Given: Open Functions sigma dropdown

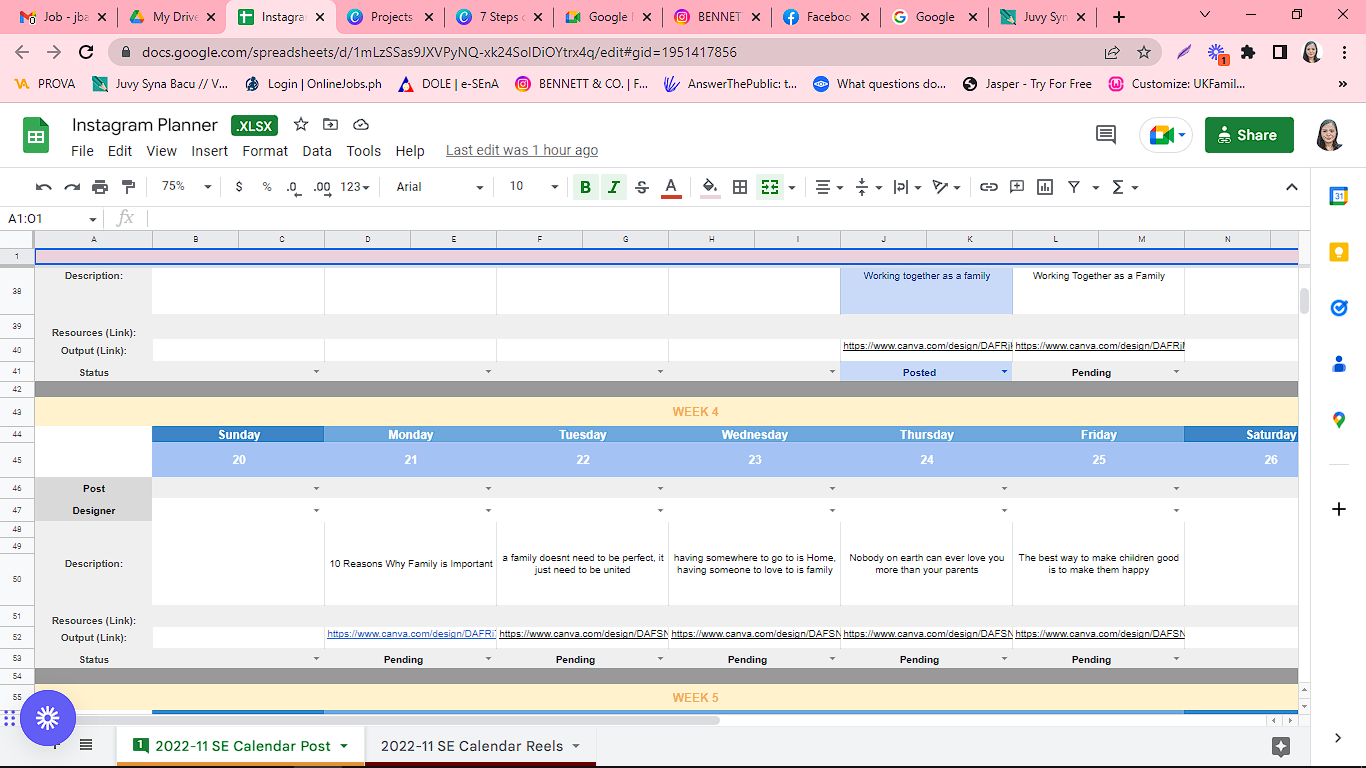Looking at the screenshot, I should click(1125, 187).
